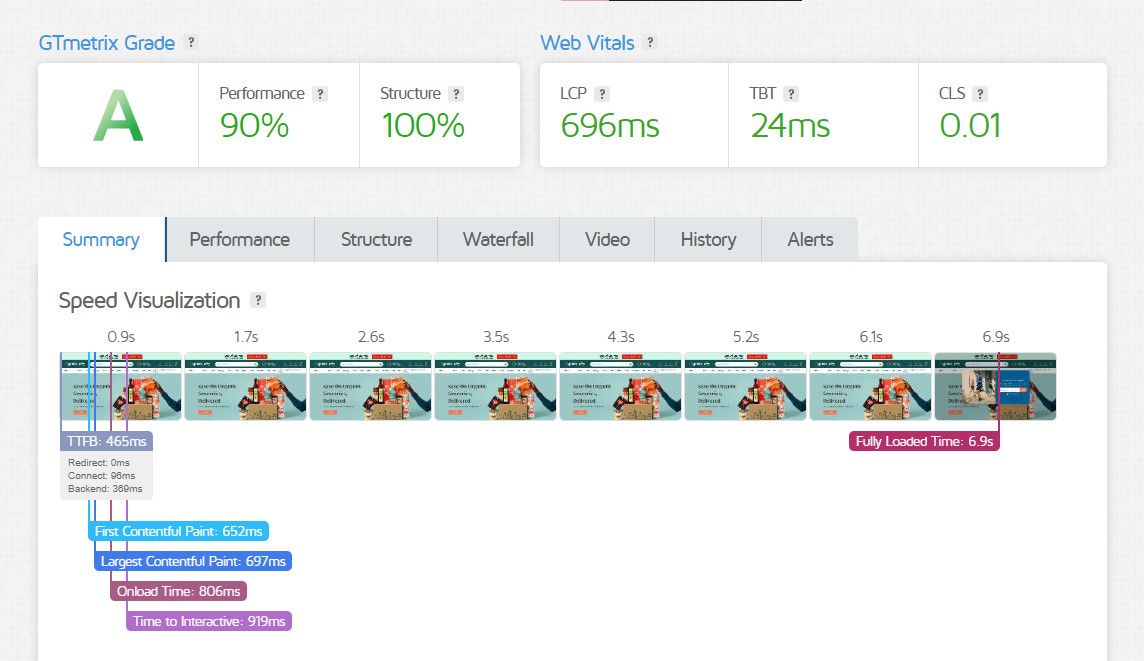Switch to the Performance tab
Image resolution: width=1144 pixels, height=661 pixels.
click(239, 240)
